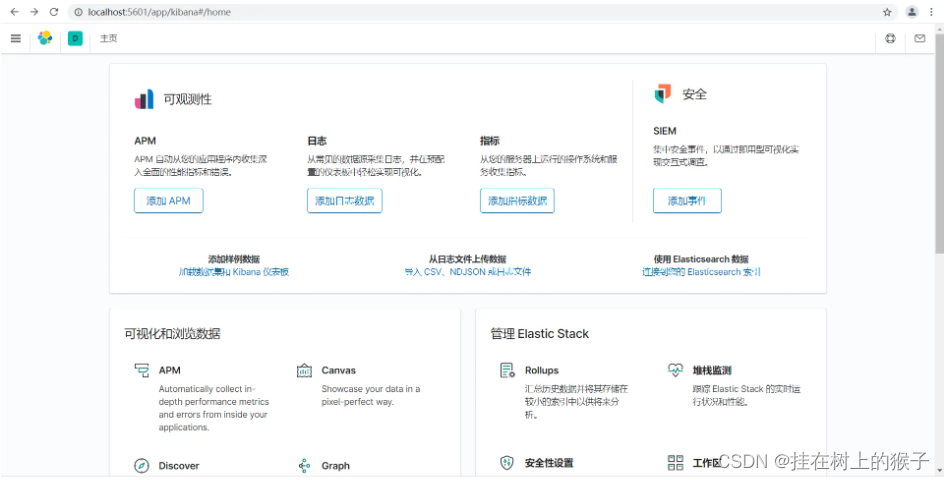Click the 管理 Elastic Stack heading
Image resolution: width=944 pixels, height=480 pixels.
click(539, 334)
